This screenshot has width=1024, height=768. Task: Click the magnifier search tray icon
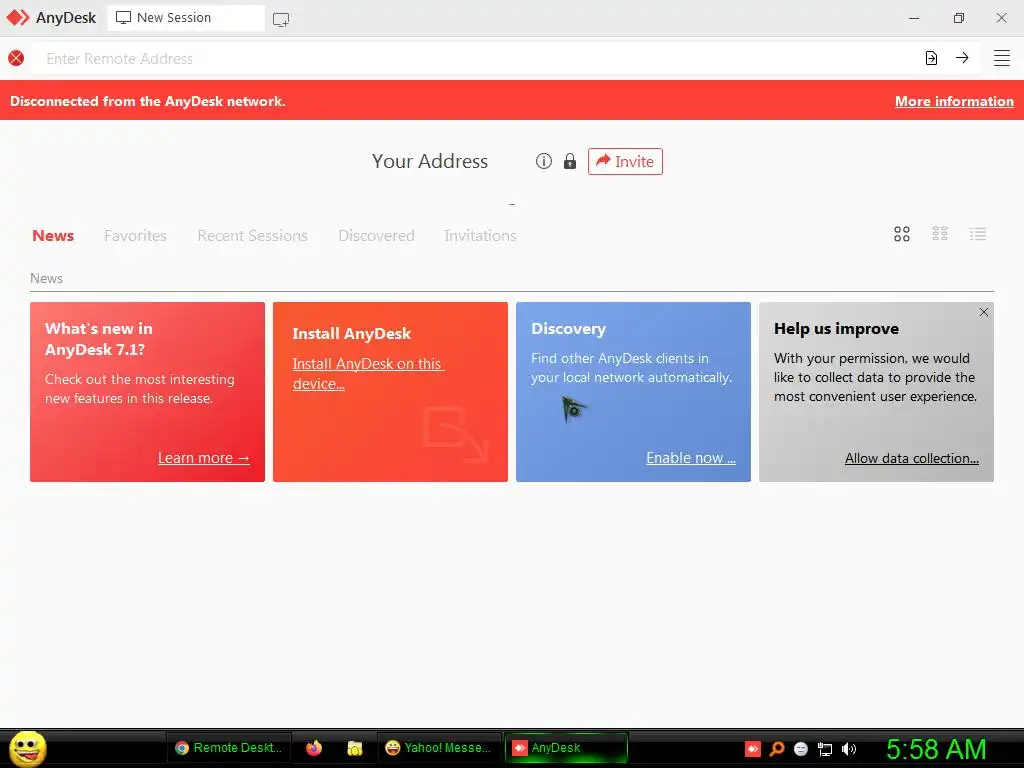click(777, 749)
